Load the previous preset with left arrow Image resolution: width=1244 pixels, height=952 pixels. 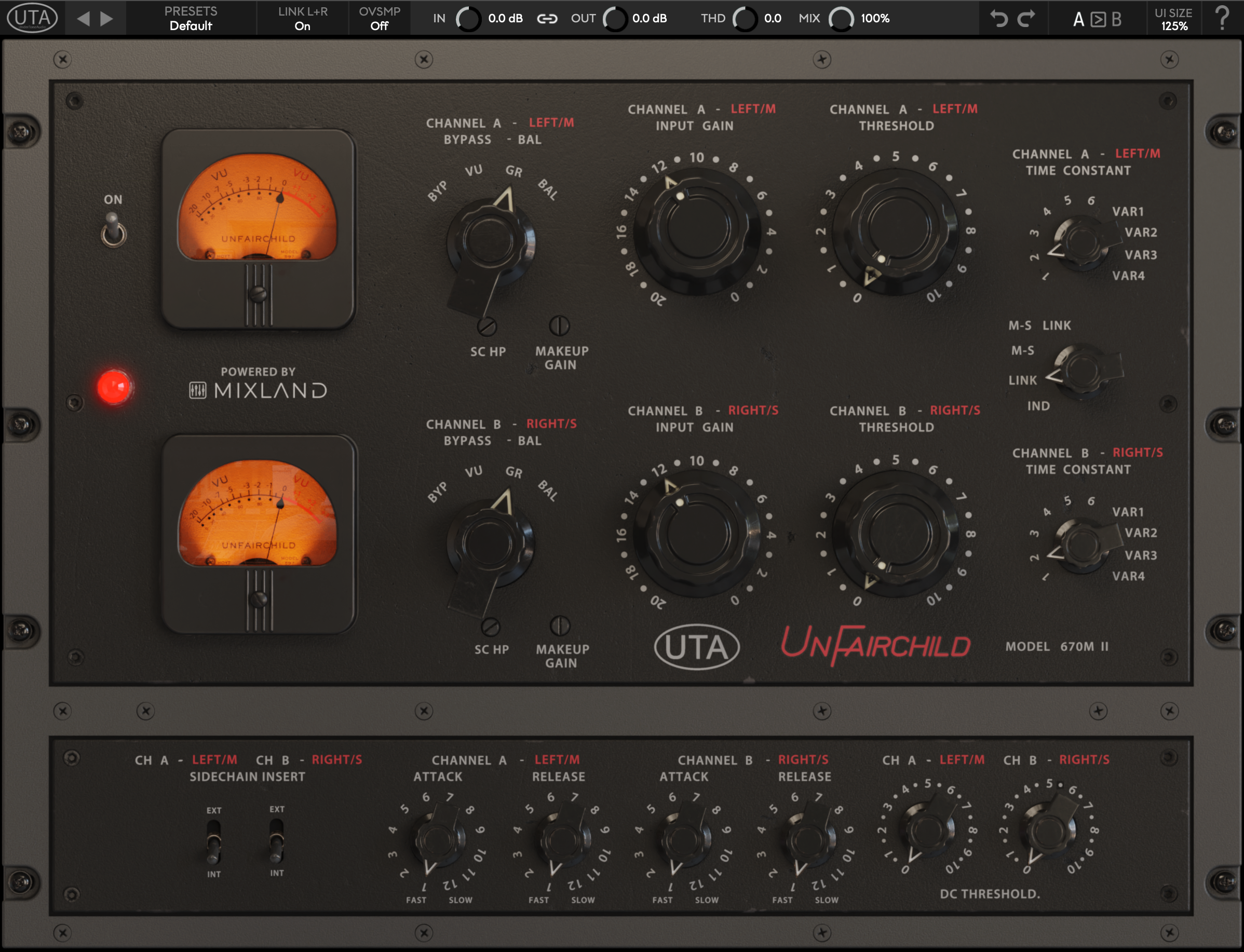pos(83,19)
